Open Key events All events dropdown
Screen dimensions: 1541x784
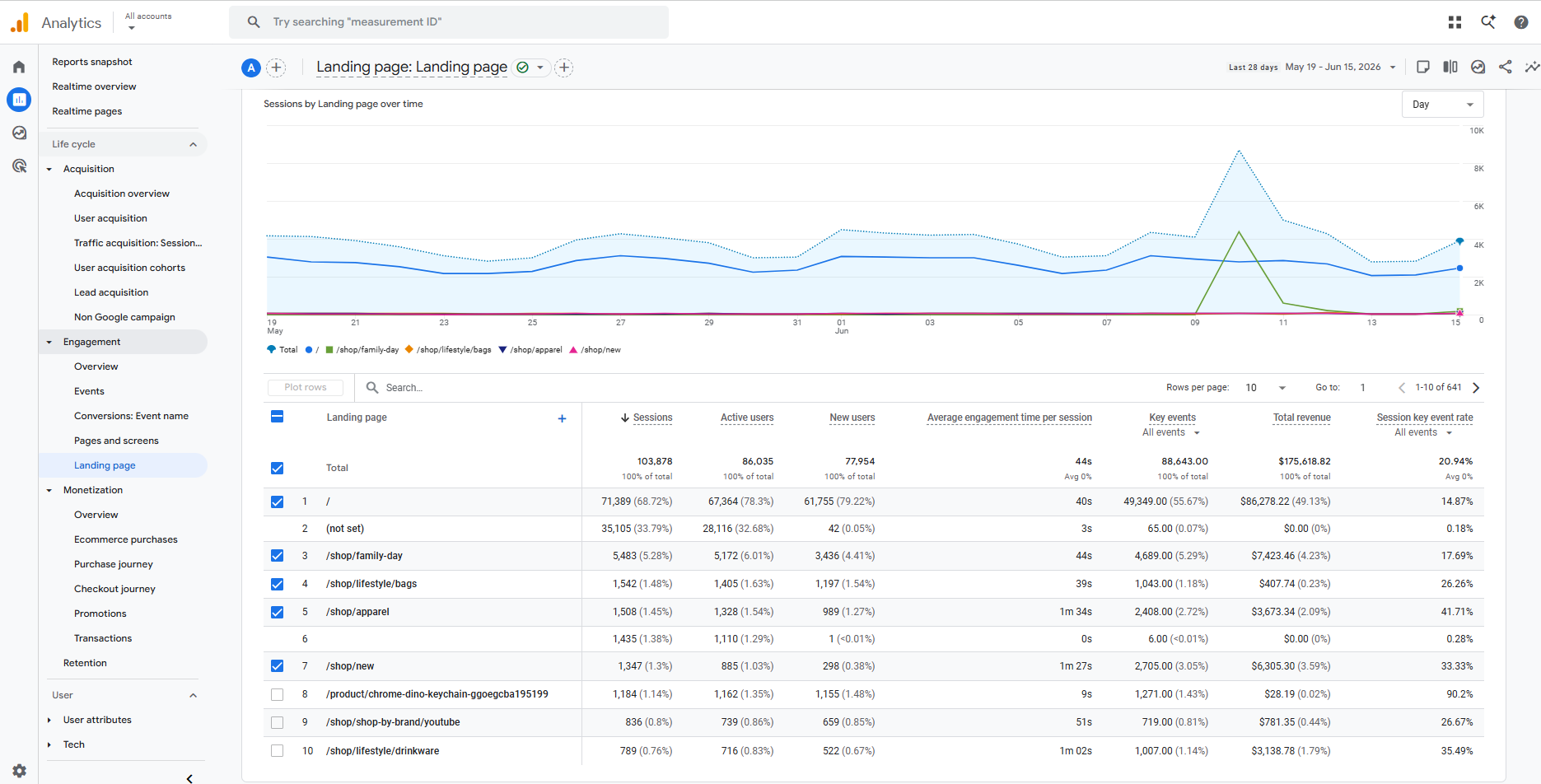[x=1171, y=432]
